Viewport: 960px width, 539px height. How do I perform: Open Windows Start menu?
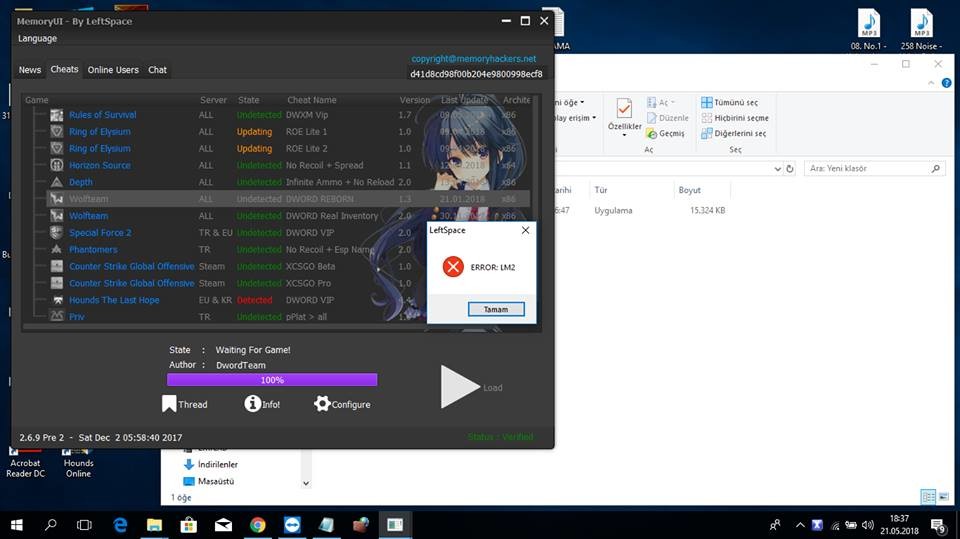pyautogui.click(x=17, y=525)
